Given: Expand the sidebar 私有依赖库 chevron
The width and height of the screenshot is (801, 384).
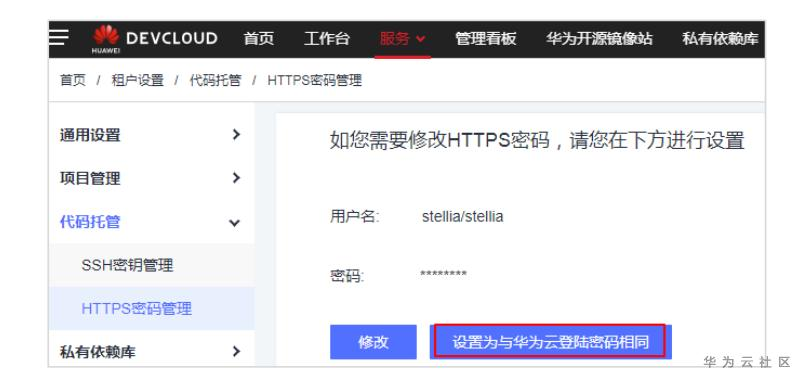Looking at the screenshot, I should point(235,351).
